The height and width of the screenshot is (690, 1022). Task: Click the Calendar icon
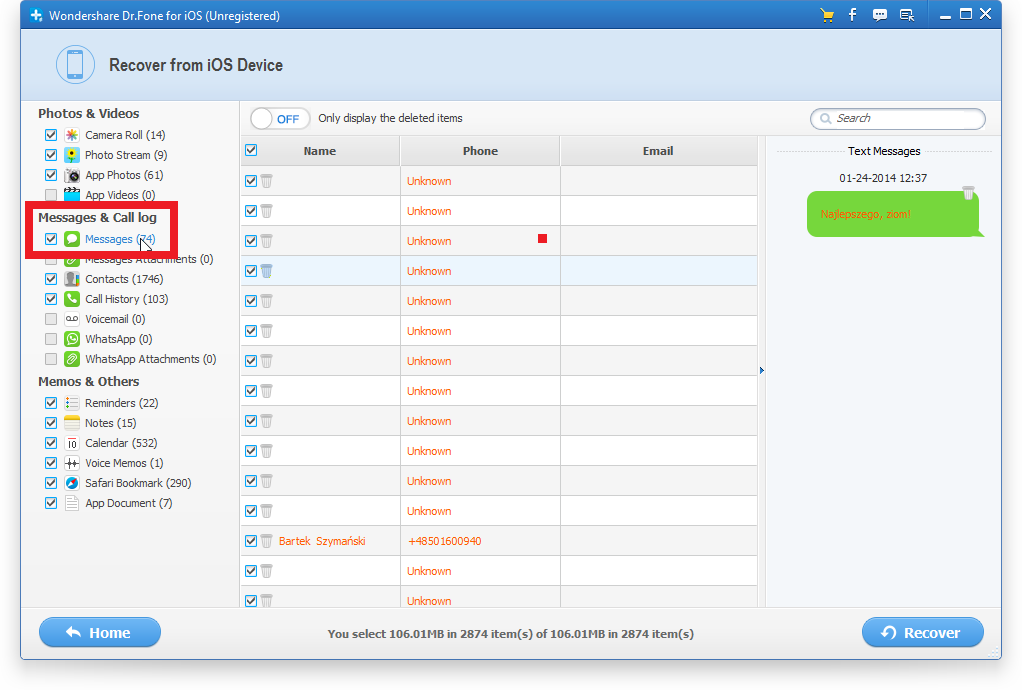coord(72,443)
